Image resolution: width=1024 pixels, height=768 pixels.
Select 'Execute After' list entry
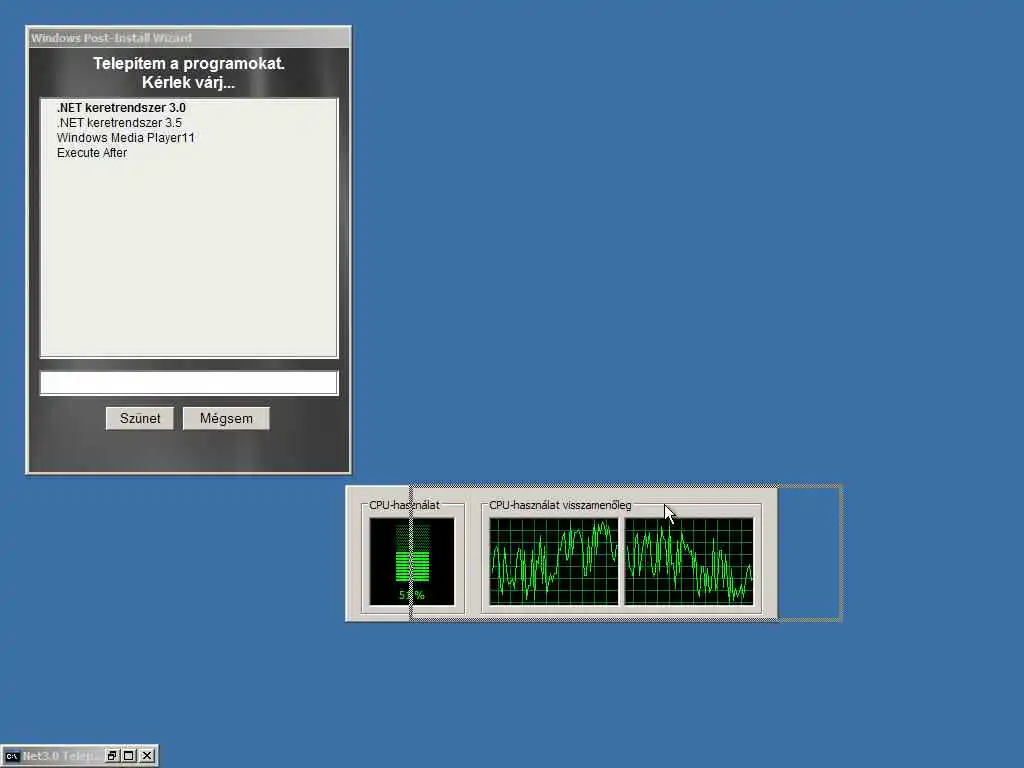[92, 153]
